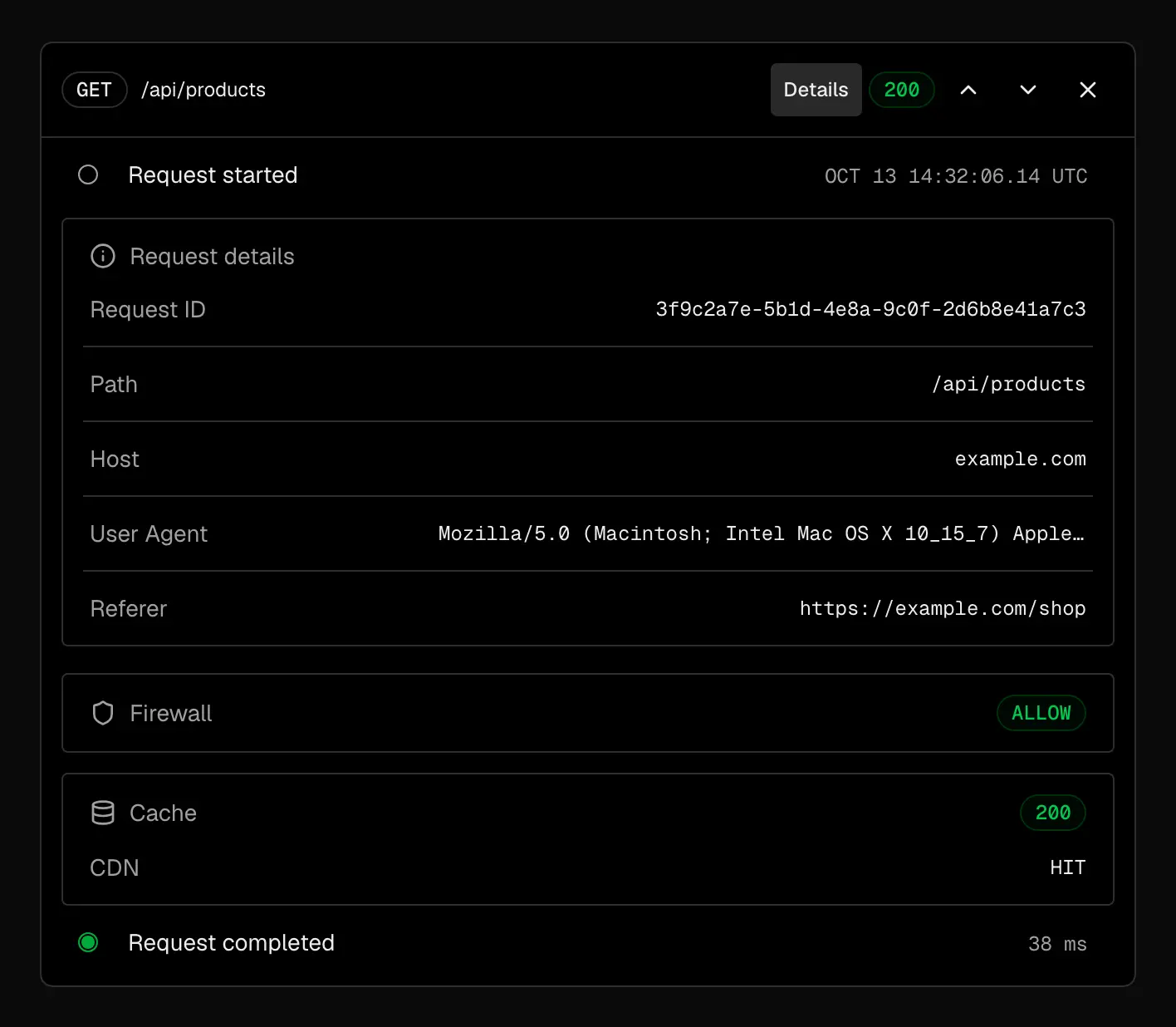Click the green Request completed status dot
This screenshot has height=1027, width=1176.
point(88,942)
